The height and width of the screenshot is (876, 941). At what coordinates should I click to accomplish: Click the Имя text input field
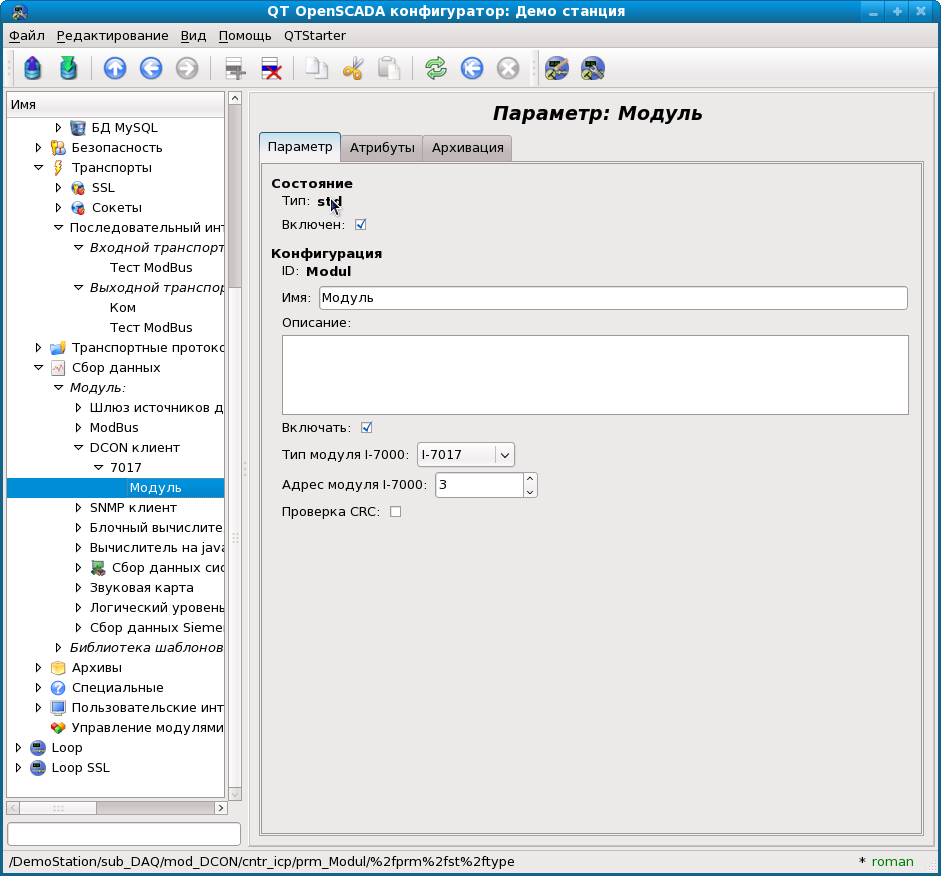[x=612, y=298]
